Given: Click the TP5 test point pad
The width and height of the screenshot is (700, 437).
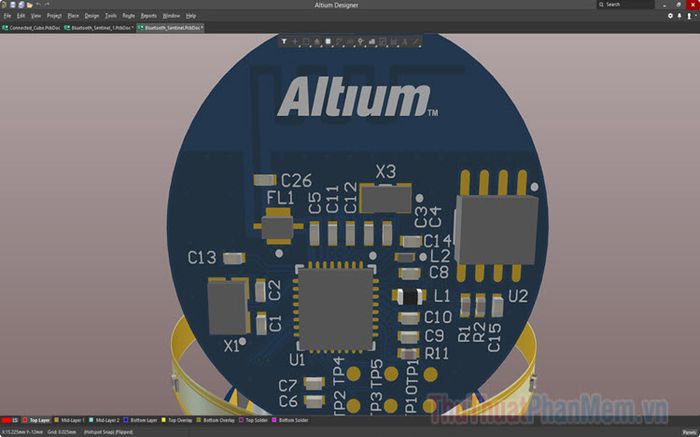Looking at the screenshot, I should (391, 374).
